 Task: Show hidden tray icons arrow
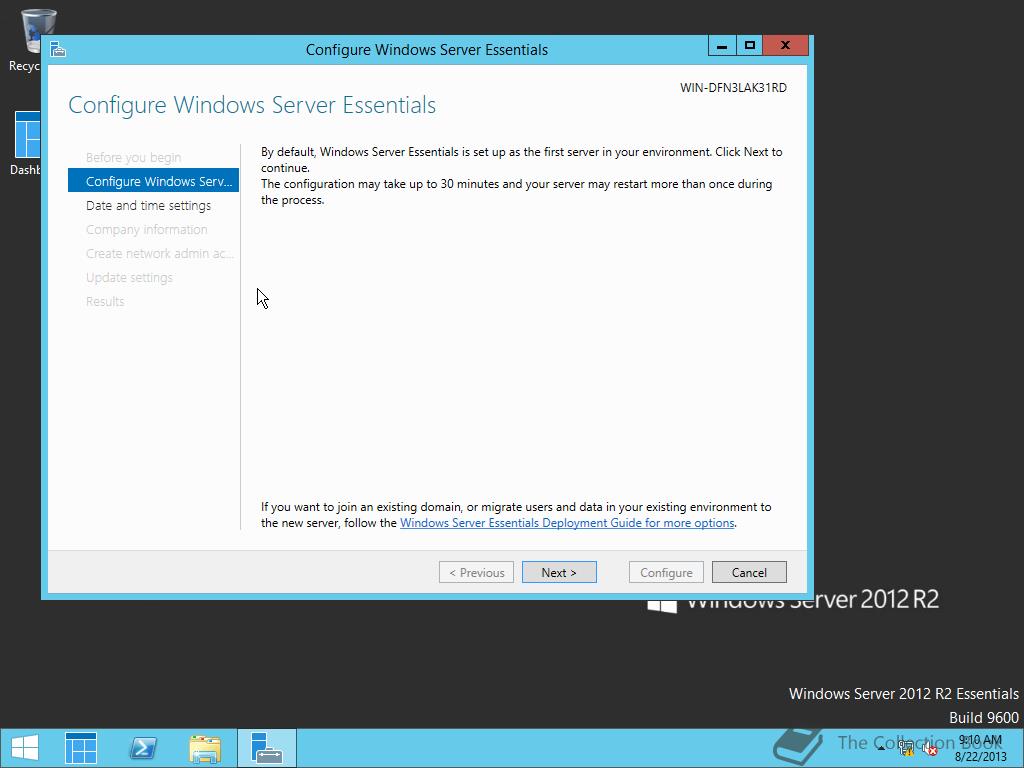point(882,748)
